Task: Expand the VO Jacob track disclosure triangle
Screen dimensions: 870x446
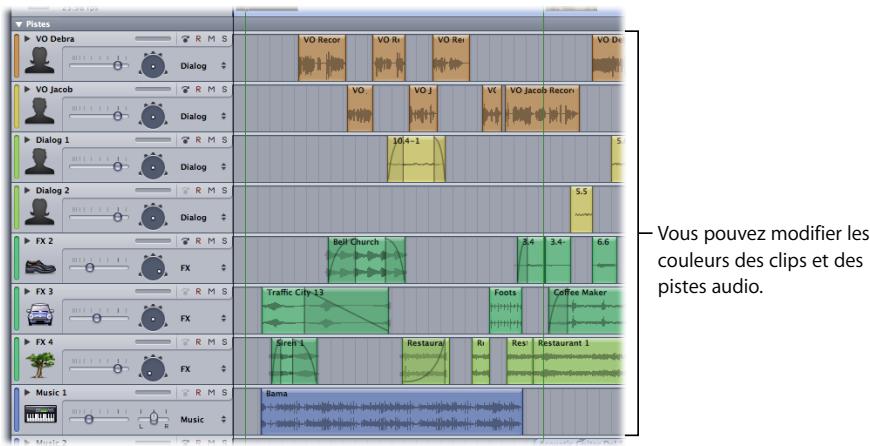Action: pos(27,89)
